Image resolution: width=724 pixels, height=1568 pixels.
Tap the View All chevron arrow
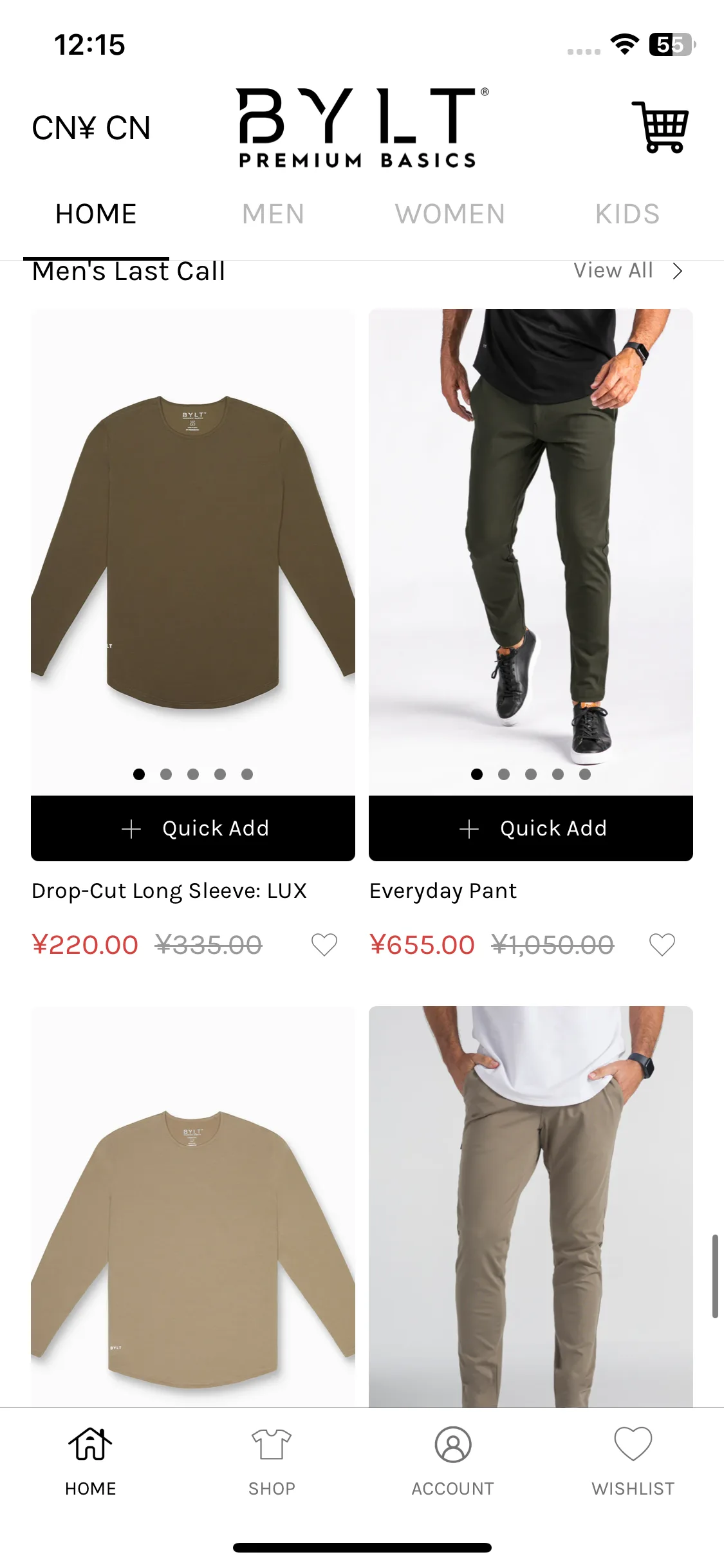pos(677,271)
